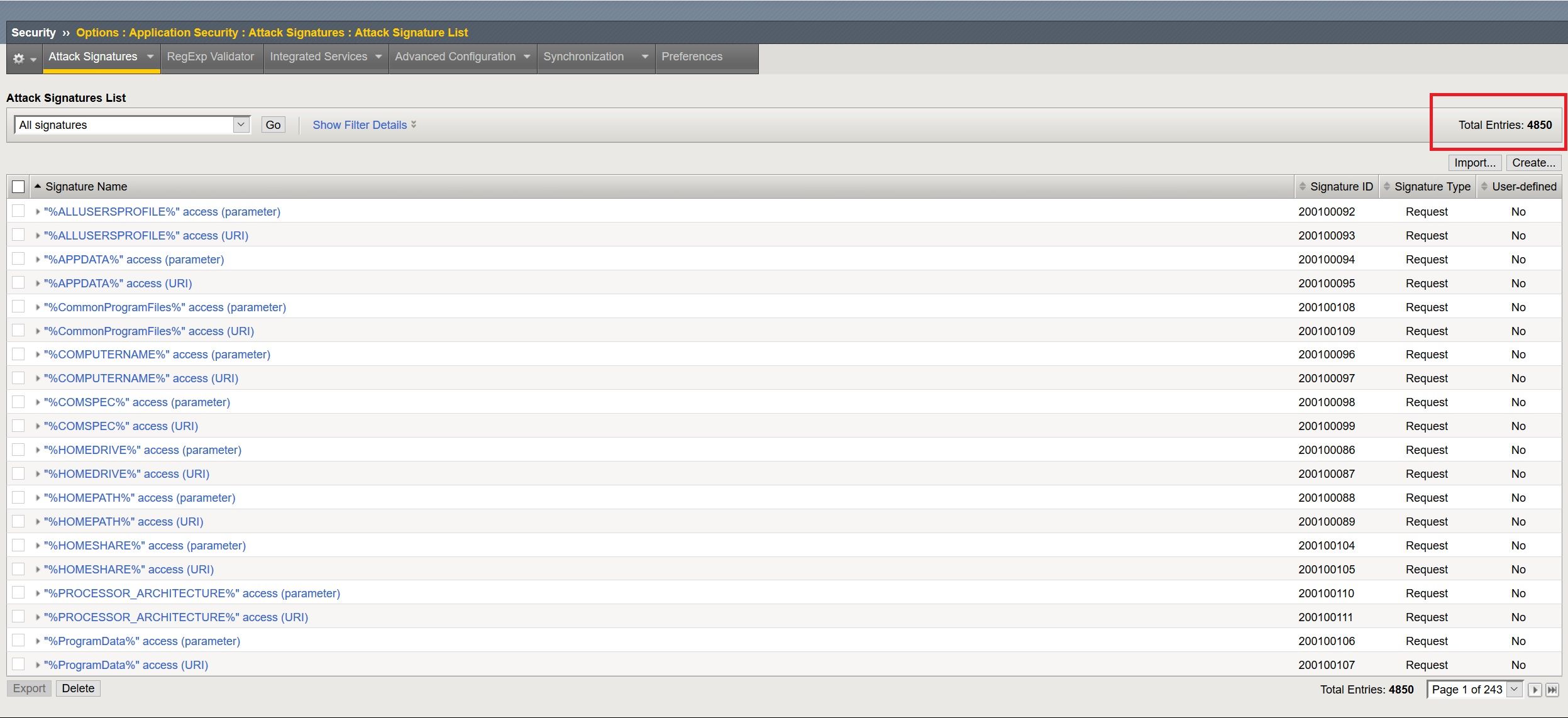1568x718 pixels.
Task: Select checkbox for "%APPDATA%" access (parameter)
Action: tap(18, 259)
